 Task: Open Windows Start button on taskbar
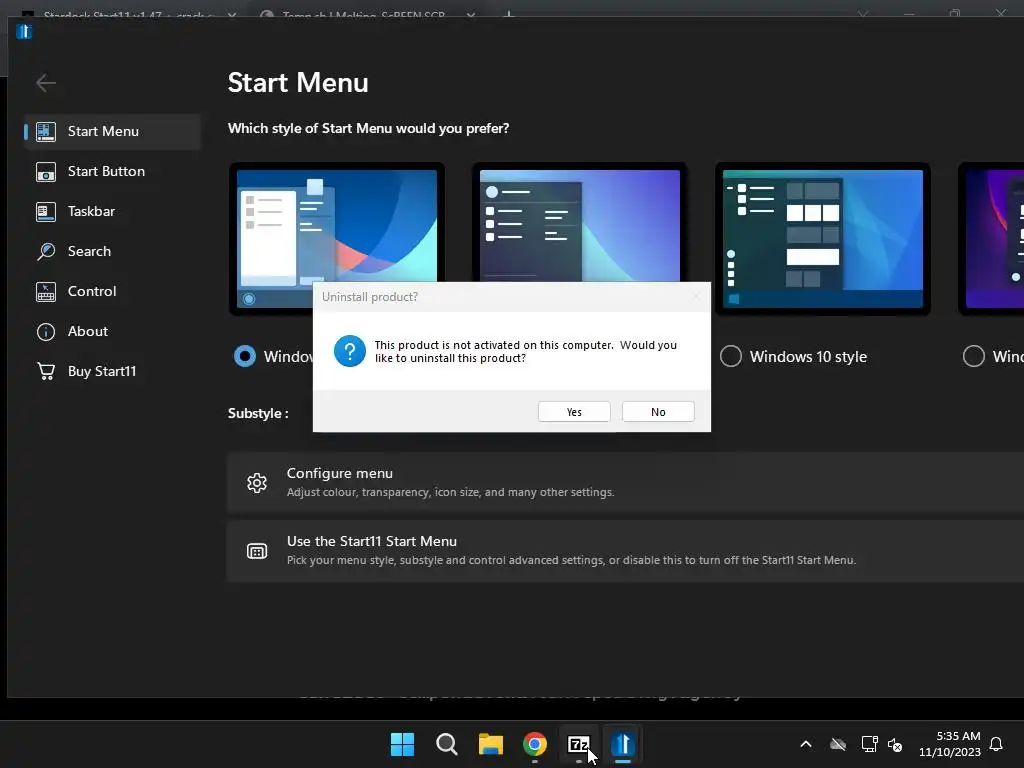pos(402,744)
